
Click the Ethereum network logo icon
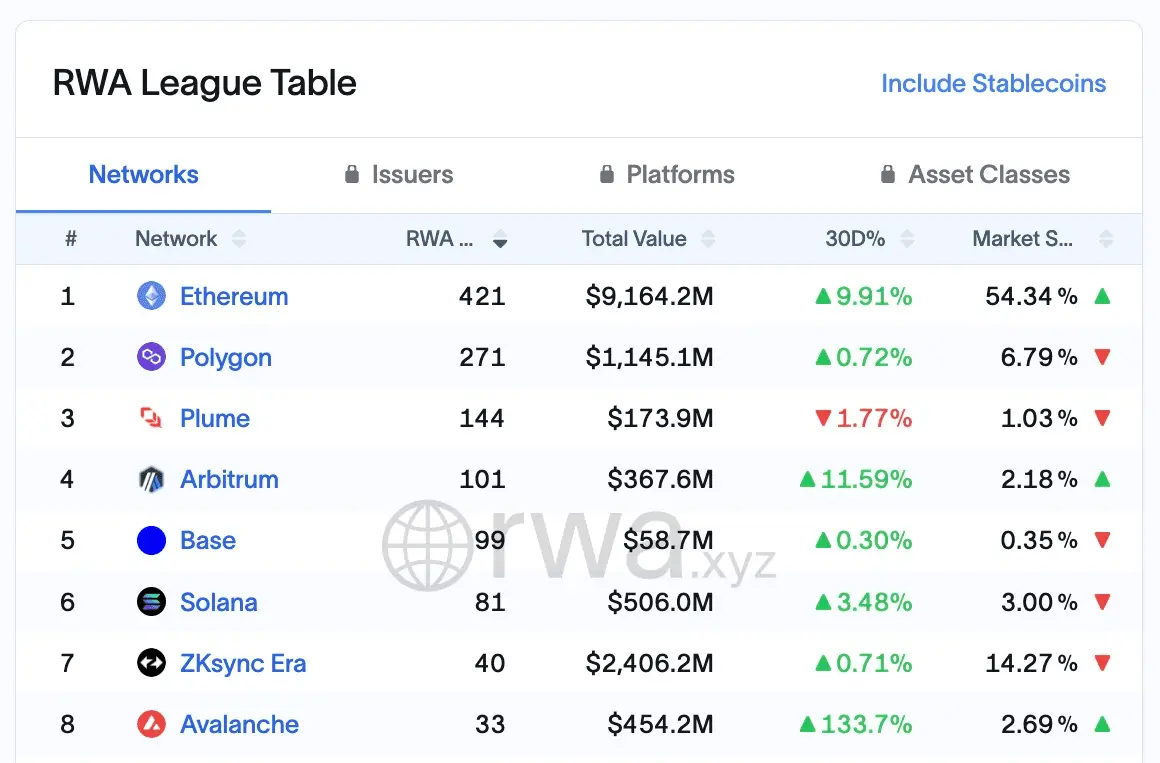[x=152, y=296]
